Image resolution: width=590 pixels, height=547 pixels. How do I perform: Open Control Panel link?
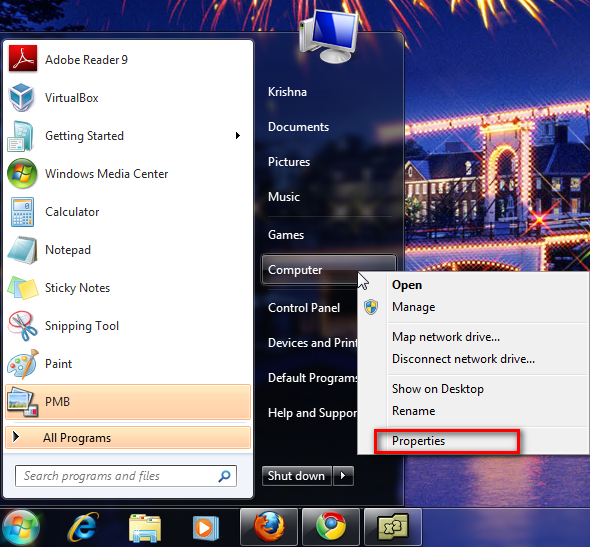coord(304,308)
